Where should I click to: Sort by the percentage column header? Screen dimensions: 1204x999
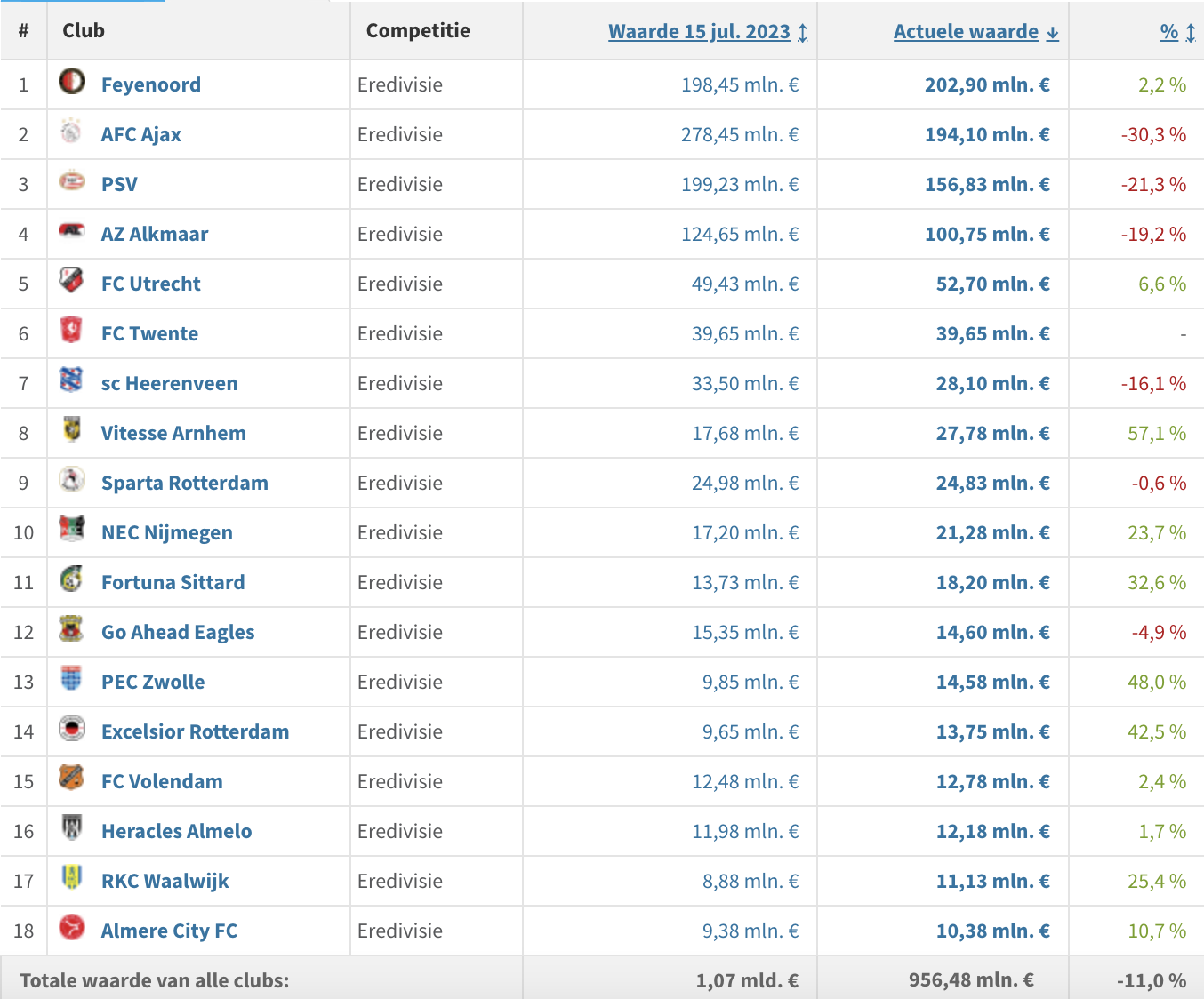(x=1168, y=32)
